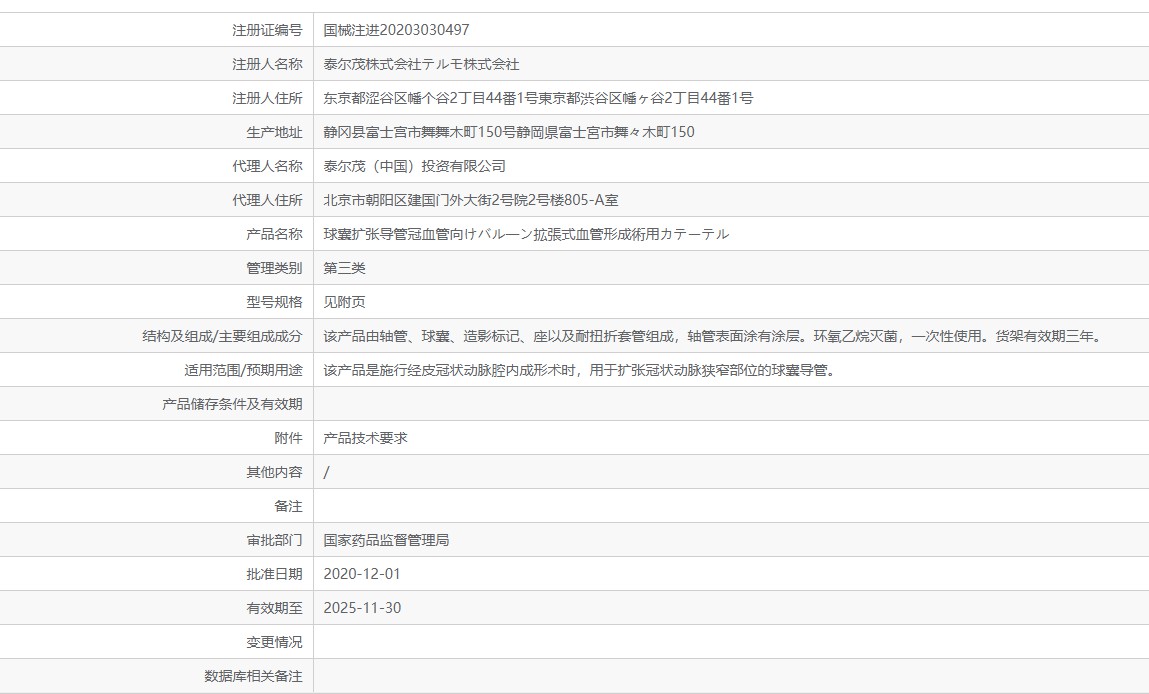
Task: Click the 数据库相关备注 label
Action: (254, 676)
